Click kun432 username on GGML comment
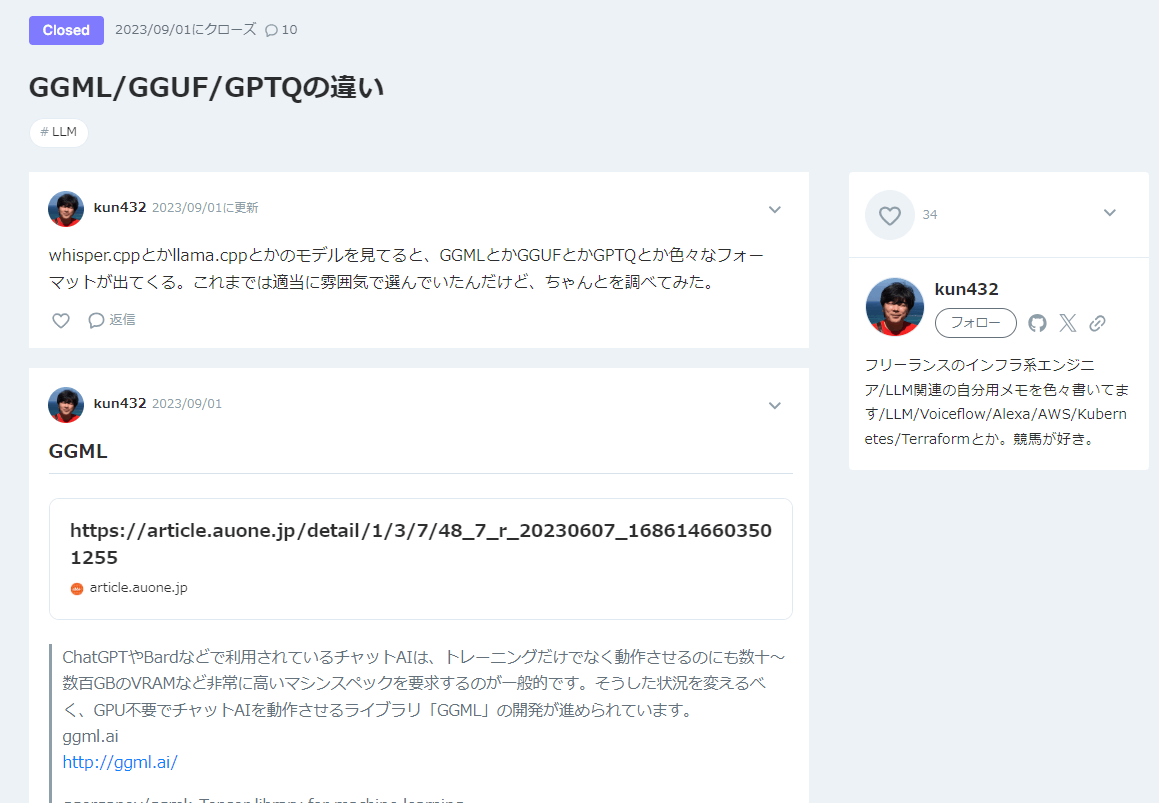1159x803 pixels. 120,404
